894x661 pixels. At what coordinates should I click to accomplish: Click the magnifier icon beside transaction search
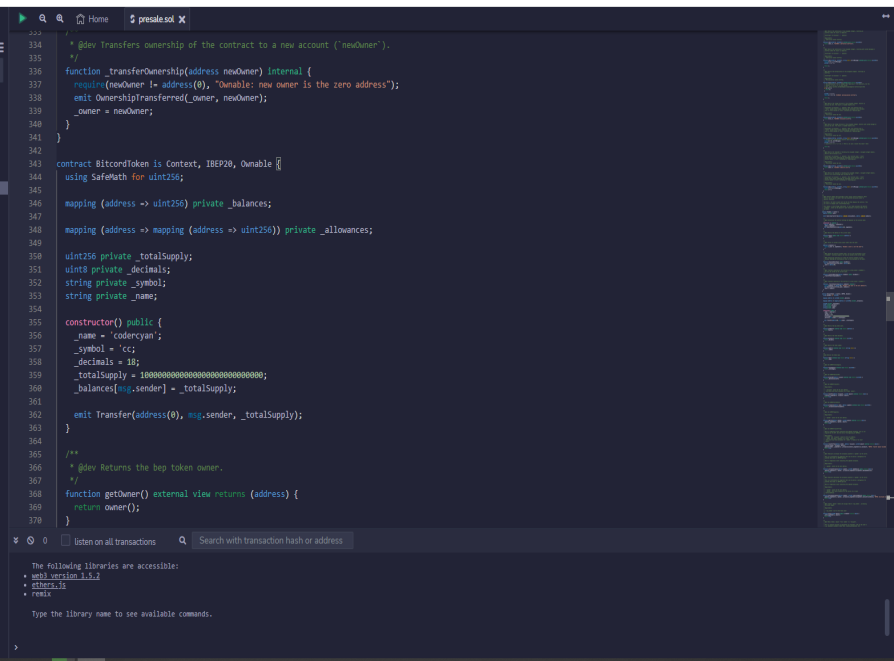(182, 541)
